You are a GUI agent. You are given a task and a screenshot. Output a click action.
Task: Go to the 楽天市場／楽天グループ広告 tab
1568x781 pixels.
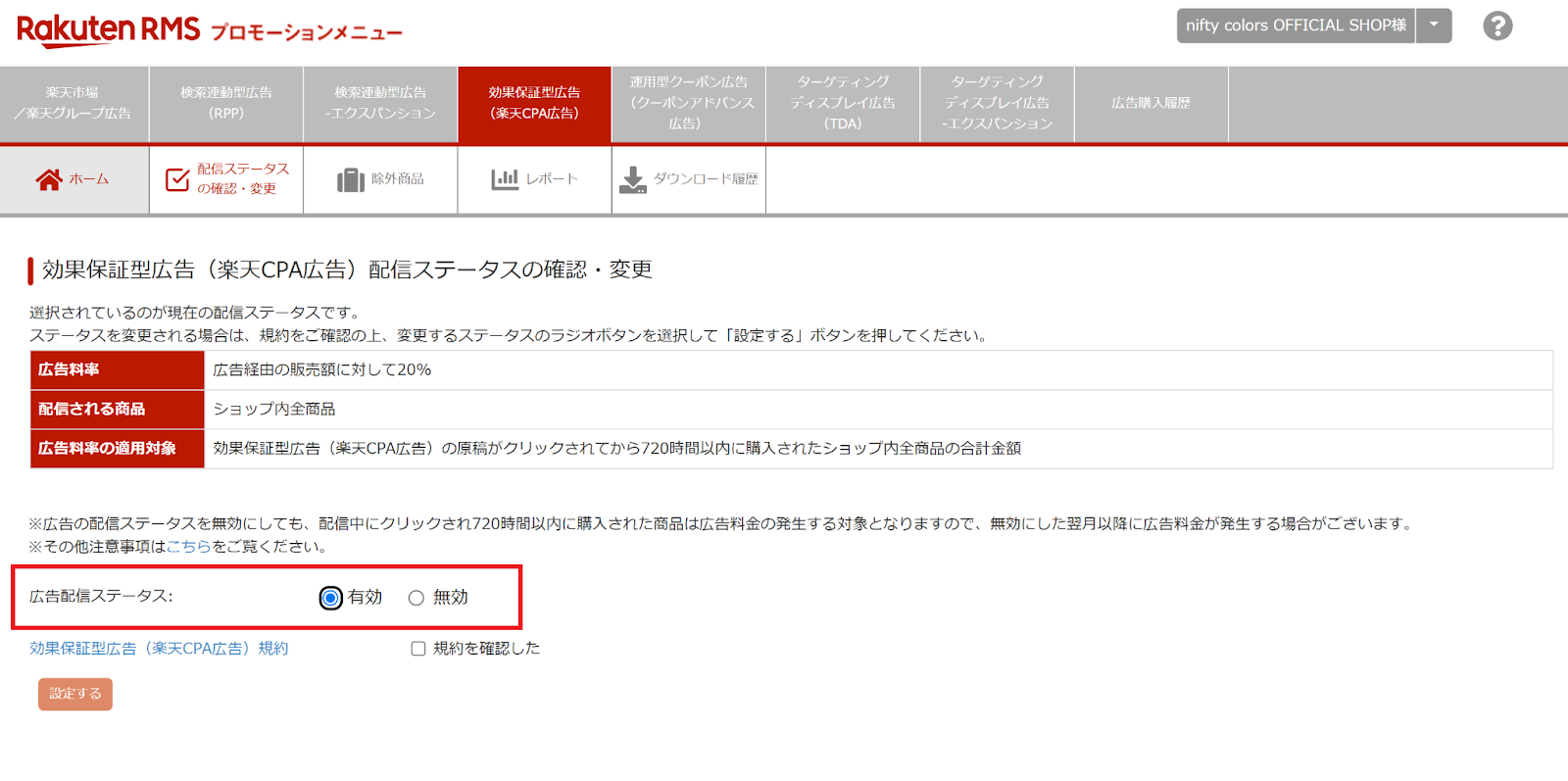pyautogui.click(x=73, y=103)
